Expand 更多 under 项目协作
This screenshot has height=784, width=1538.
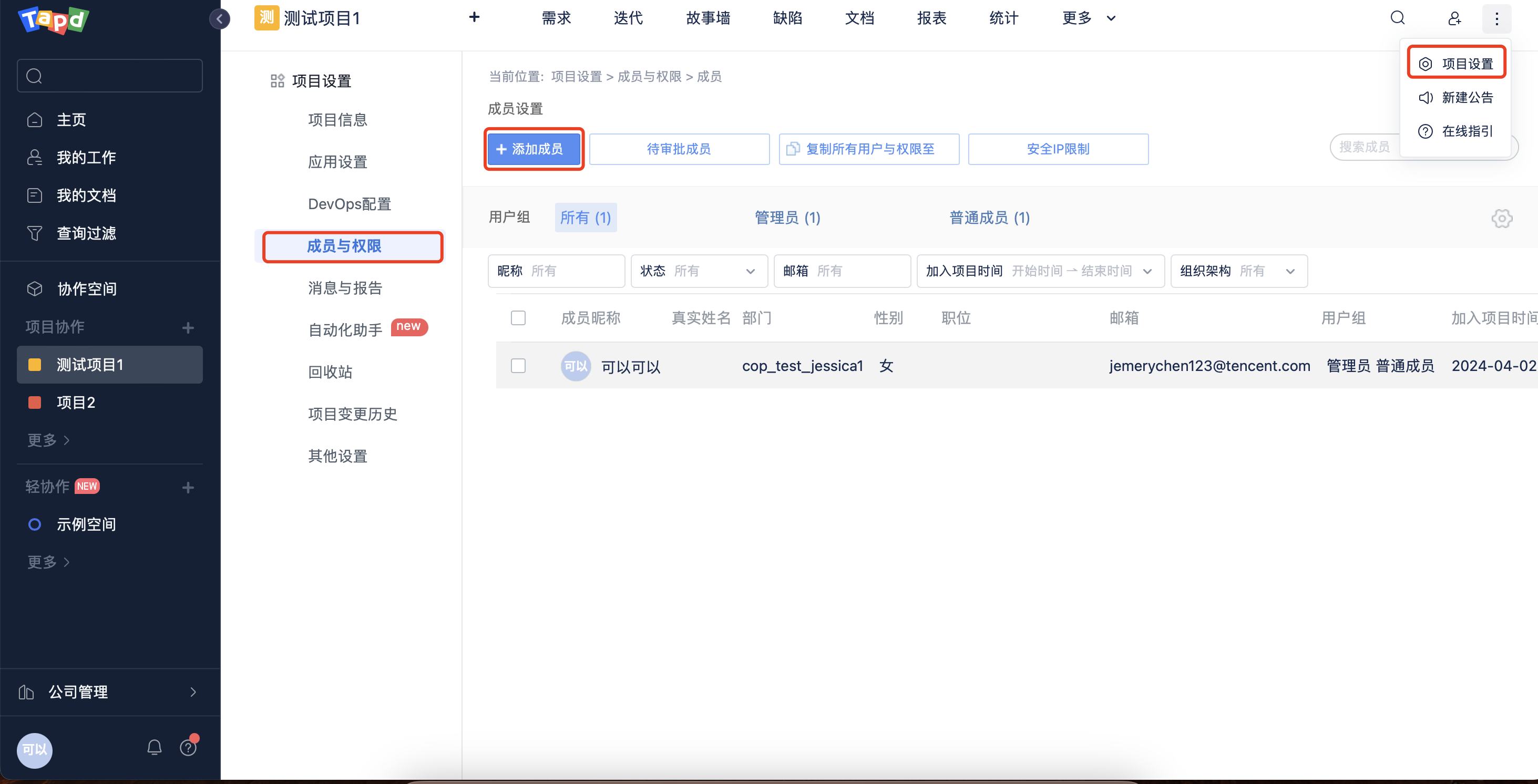click(48, 440)
